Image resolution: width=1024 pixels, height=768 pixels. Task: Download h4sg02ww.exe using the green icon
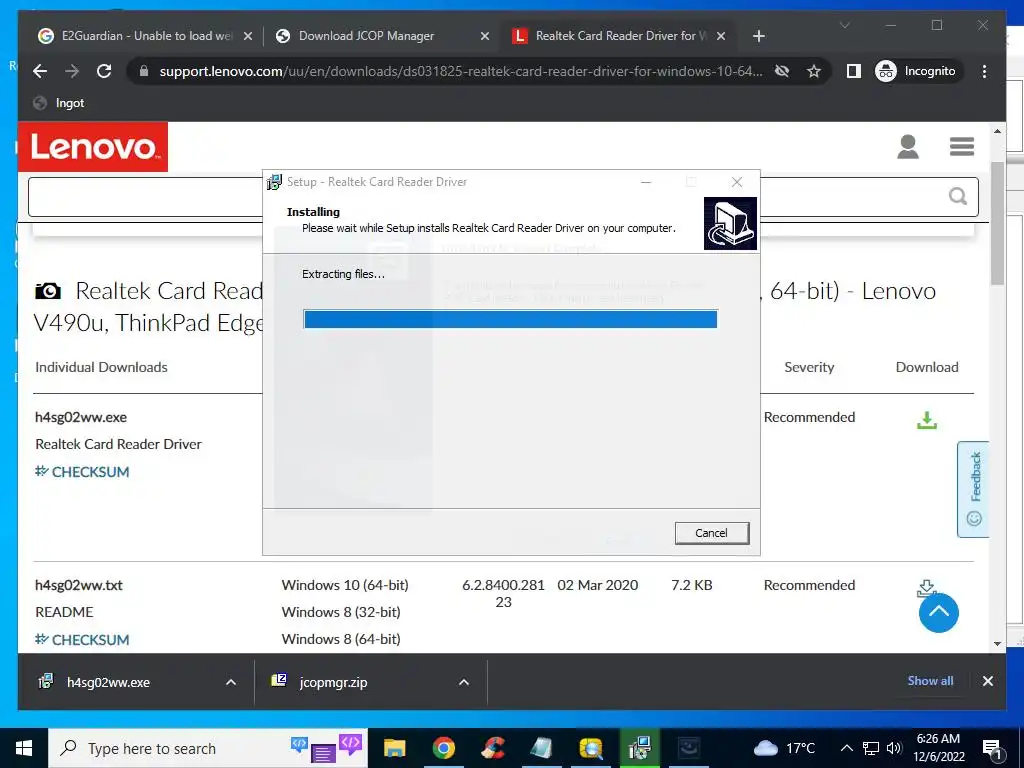(x=927, y=420)
